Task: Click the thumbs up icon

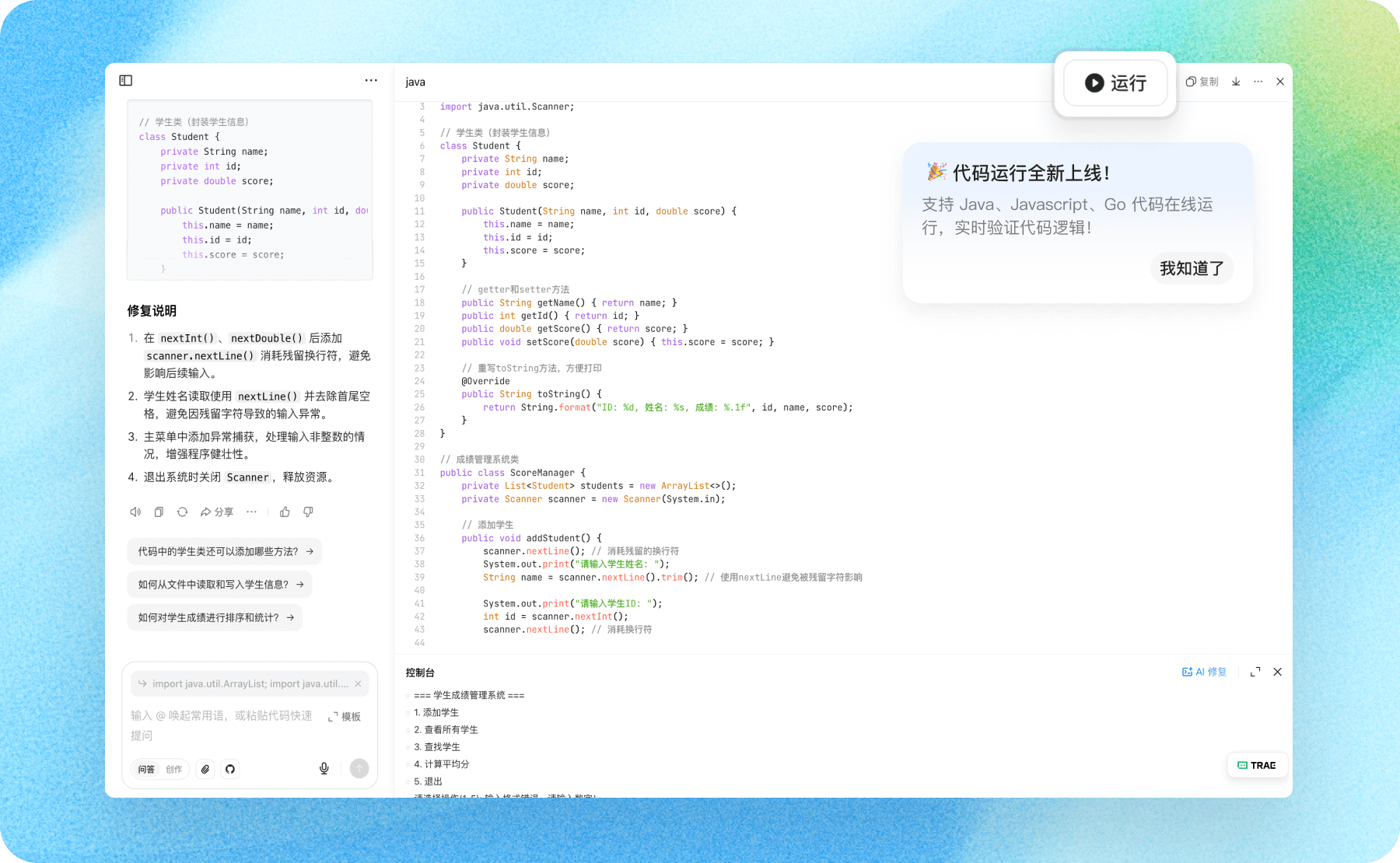Action: 285,512
